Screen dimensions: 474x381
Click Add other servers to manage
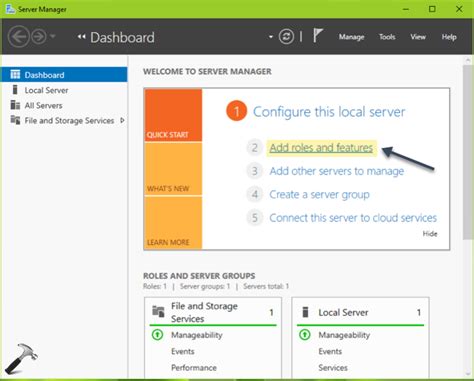[337, 171]
